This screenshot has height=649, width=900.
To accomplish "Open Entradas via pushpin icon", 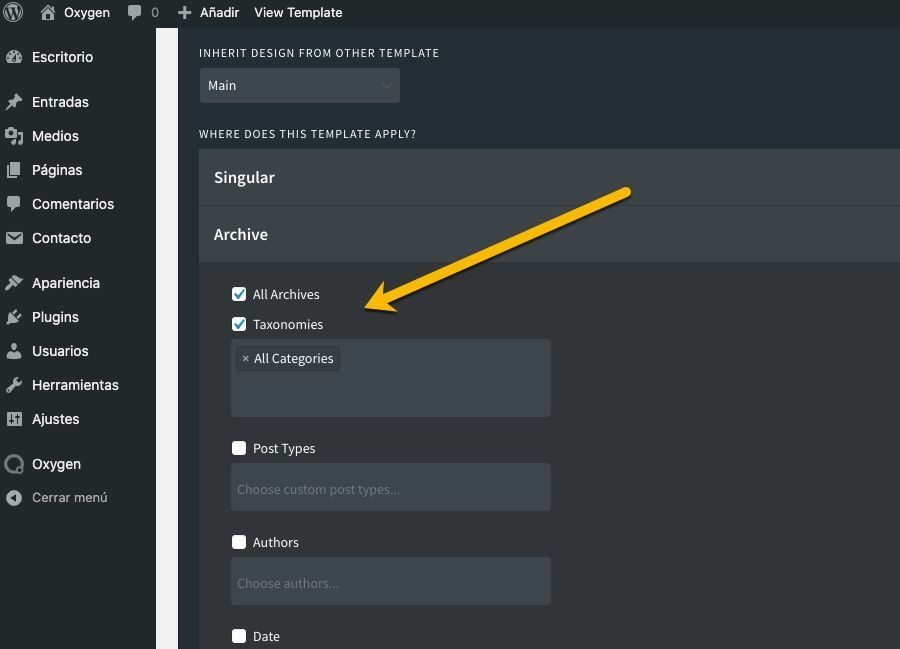I will coord(14,102).
